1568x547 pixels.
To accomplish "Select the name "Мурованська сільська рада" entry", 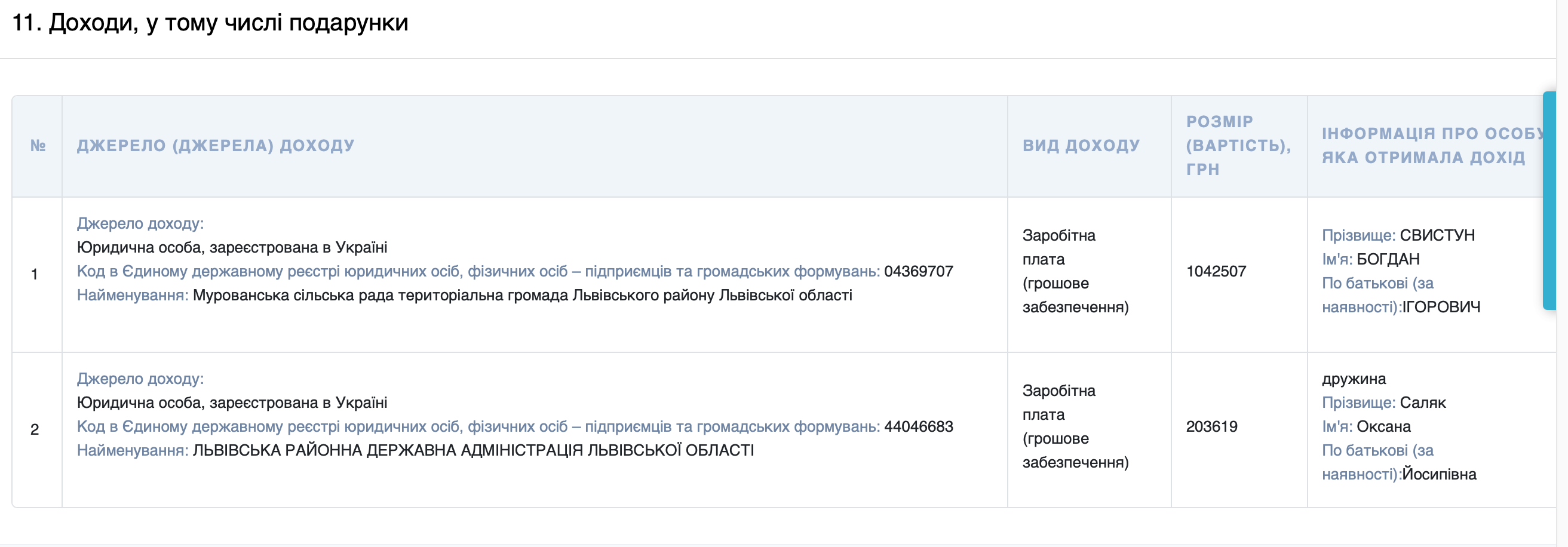I will [317, 295].
